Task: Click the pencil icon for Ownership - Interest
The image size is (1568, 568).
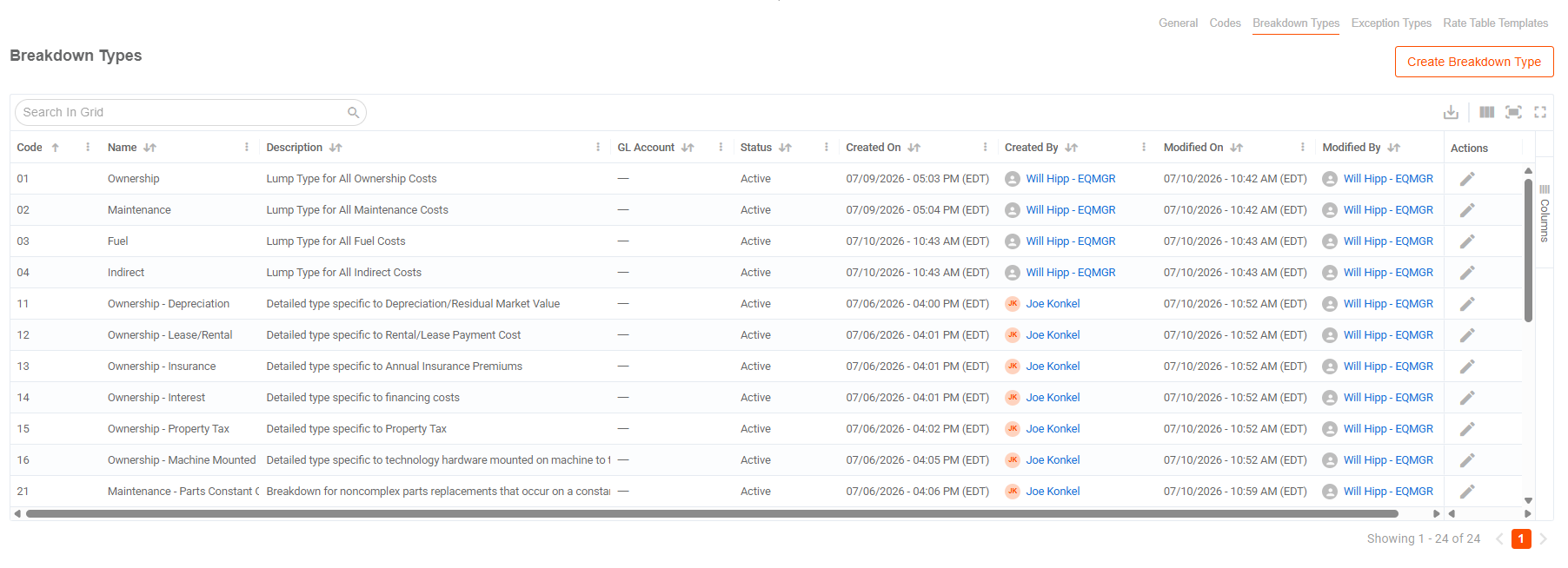Action: (x=1467, y=398)
